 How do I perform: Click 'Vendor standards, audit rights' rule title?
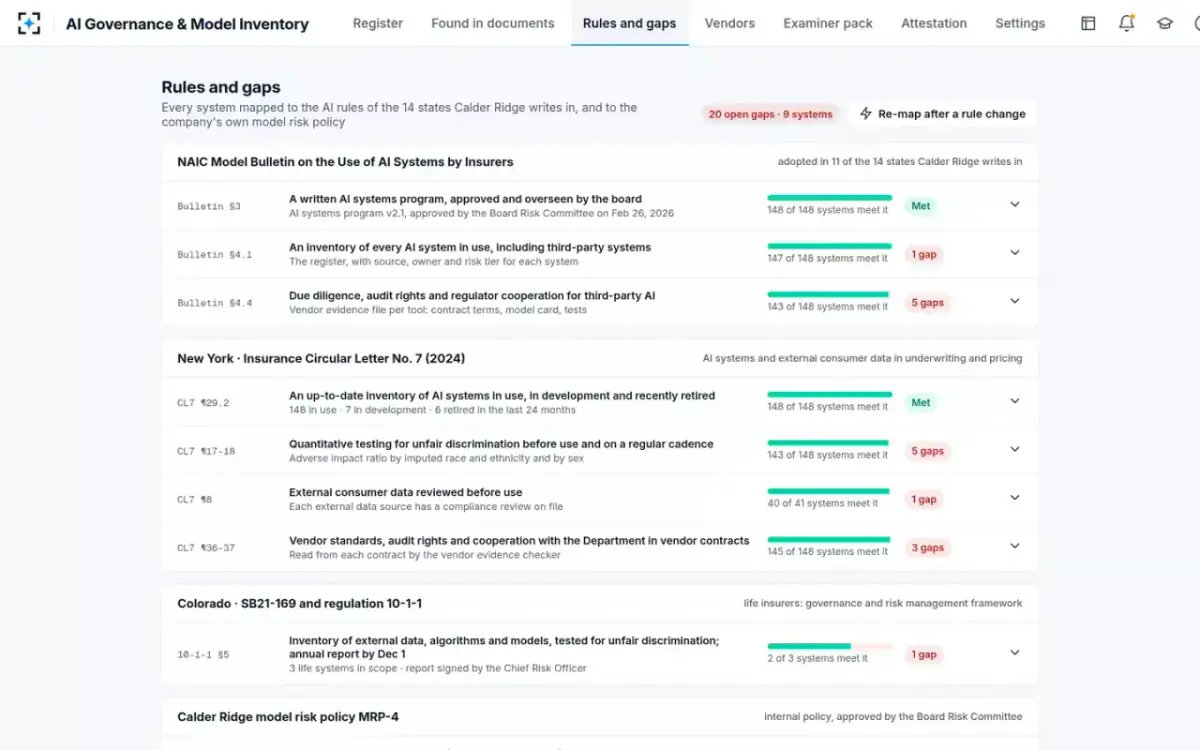pyautogui.click(x=519, y=540)
